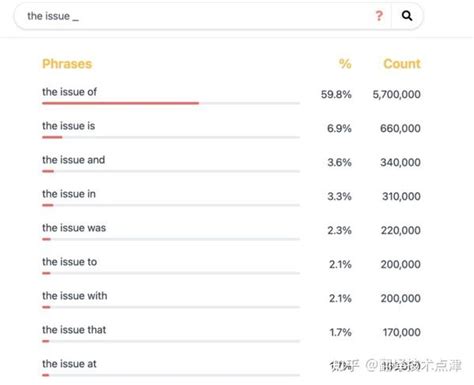Select the phrase 'the issue was'
This screenshot has height=385, width=474.
pos(74,228)
